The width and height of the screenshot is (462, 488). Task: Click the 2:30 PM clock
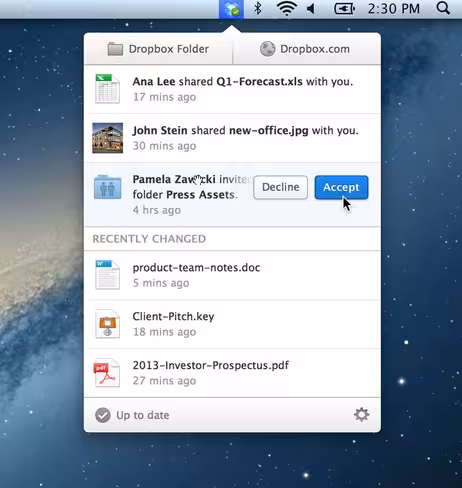(394, 9)
